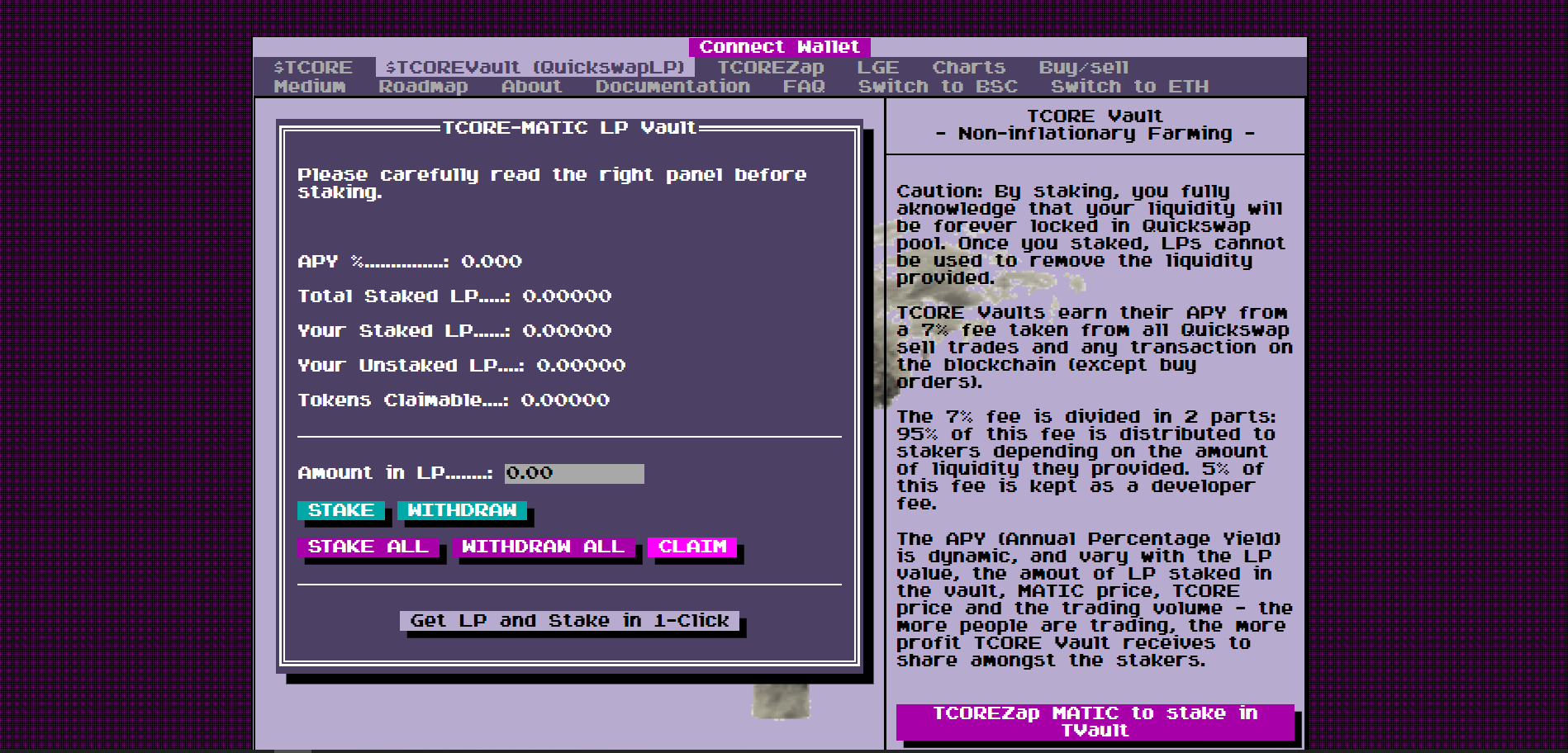Viewport: 1568px width, 753px height.
Task: Click the 'The APY (Annual Percentage Yield)' paragraph
Action: click(1095, 599)
